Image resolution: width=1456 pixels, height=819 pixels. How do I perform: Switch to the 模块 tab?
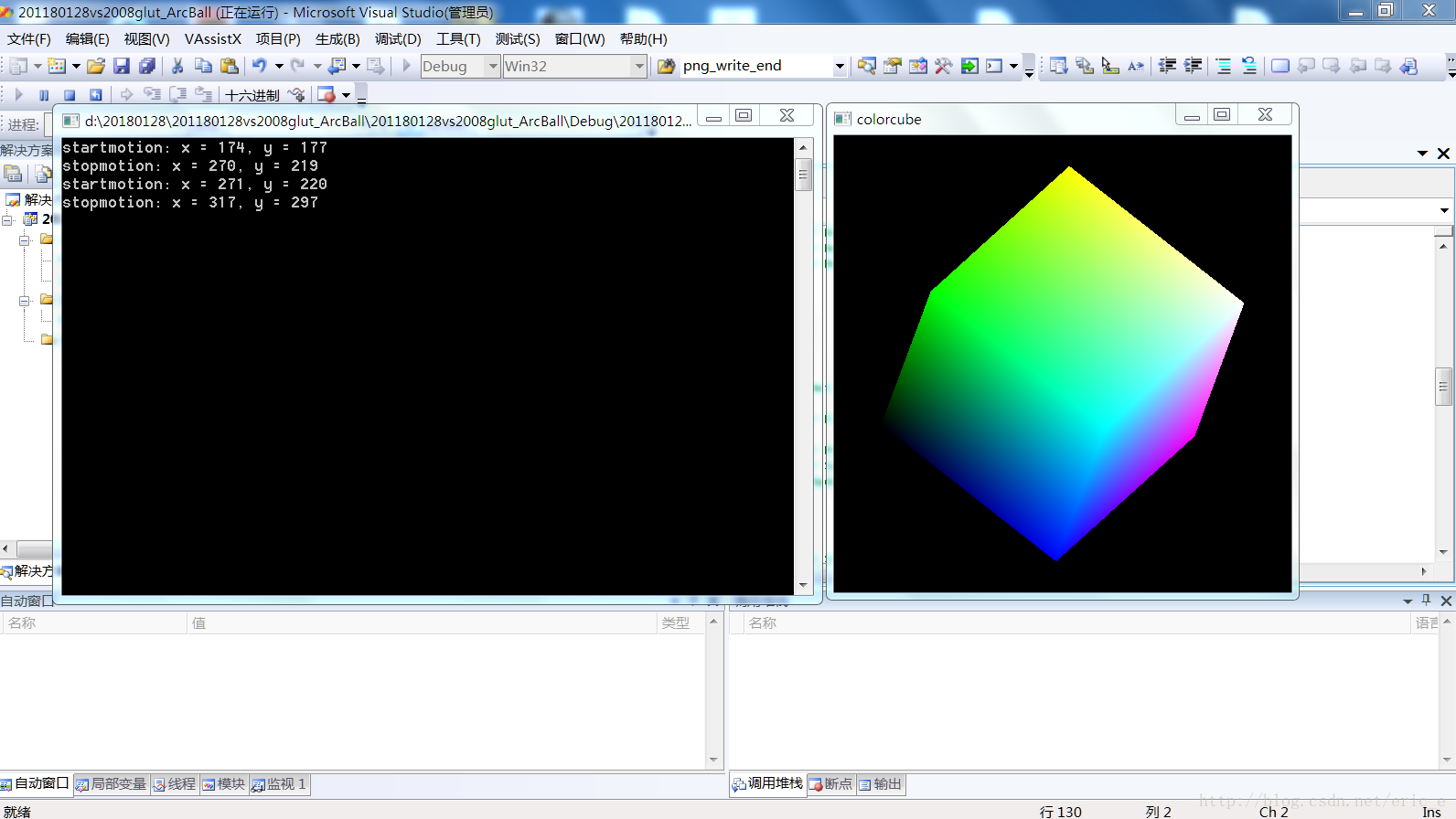(x=224, y=784)
